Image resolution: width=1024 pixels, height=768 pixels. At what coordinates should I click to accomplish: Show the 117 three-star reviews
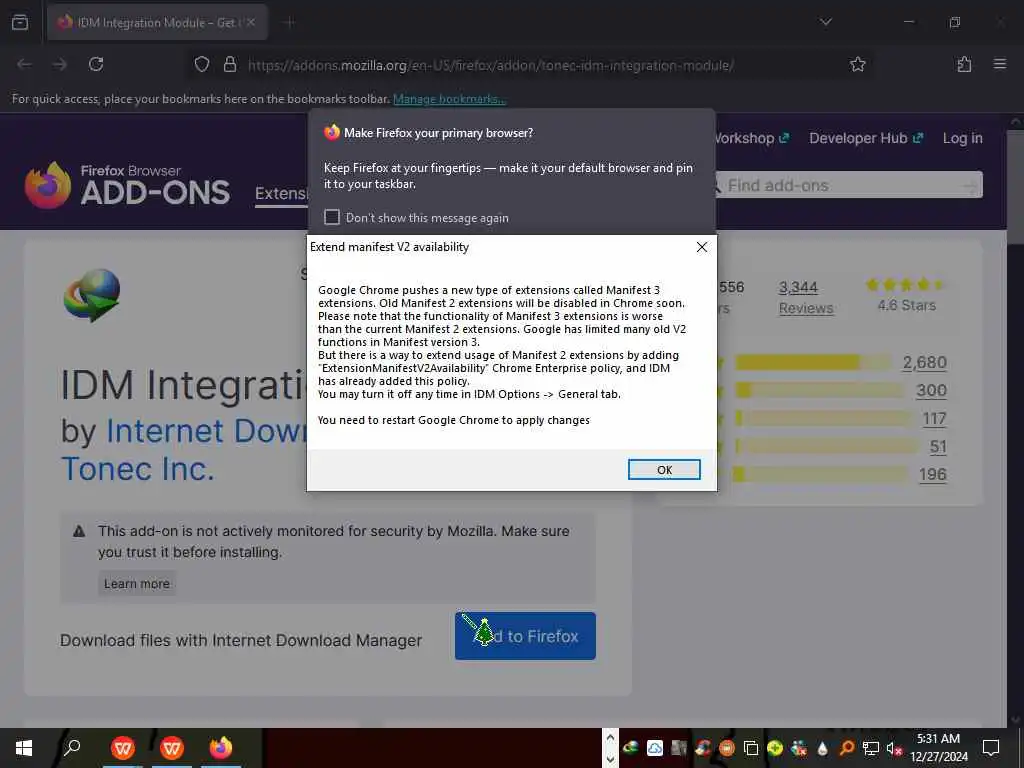click(934, 419)
